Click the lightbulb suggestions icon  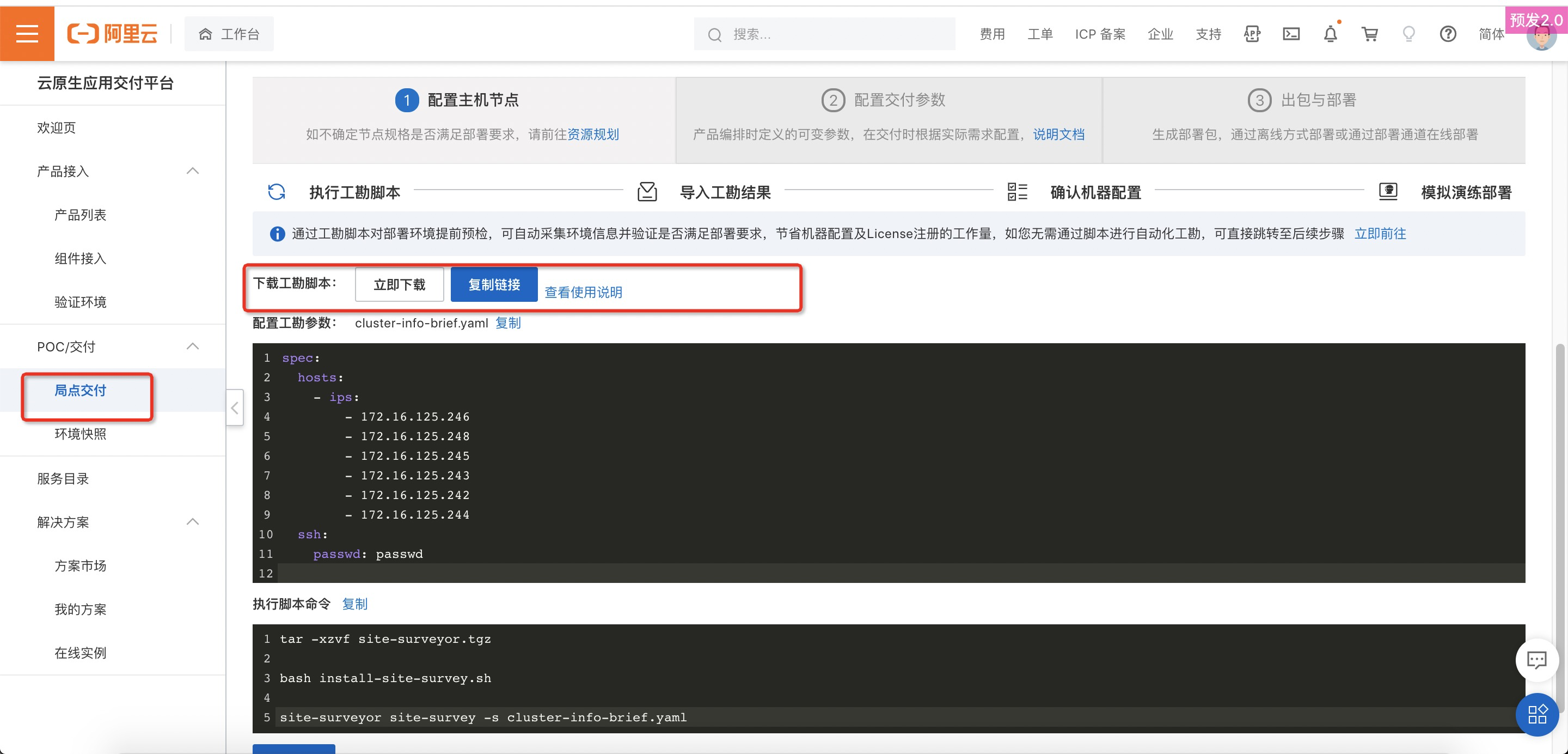click(x=1408, y=34)
